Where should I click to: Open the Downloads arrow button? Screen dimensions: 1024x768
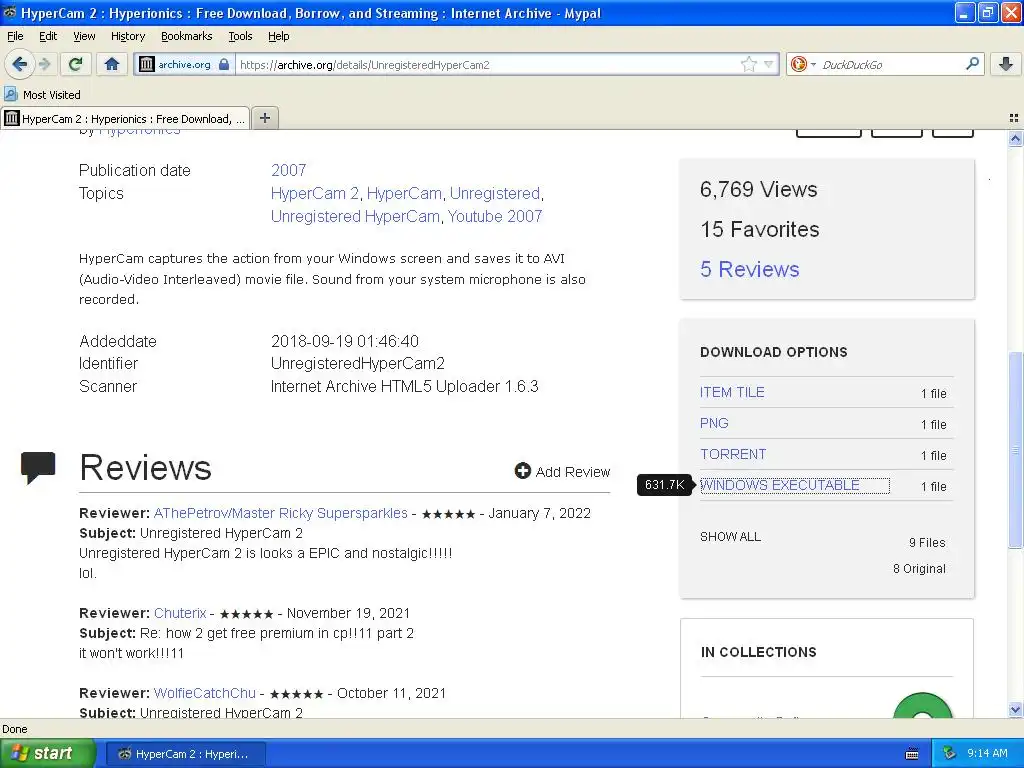(x=1006, y=64)
